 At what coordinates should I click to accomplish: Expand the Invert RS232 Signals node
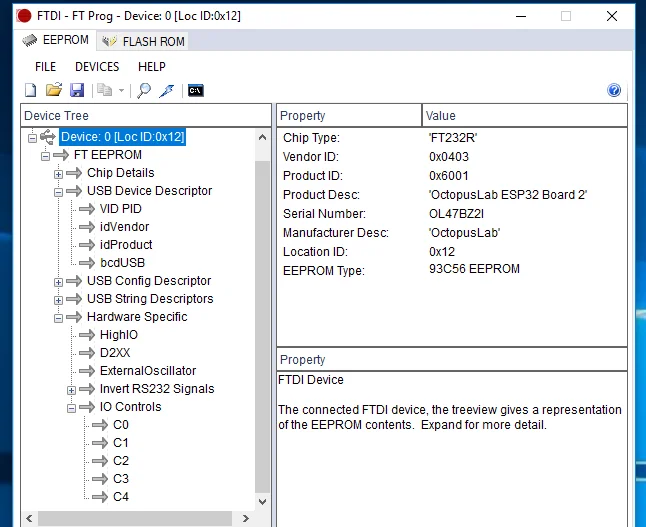point(72,390)
